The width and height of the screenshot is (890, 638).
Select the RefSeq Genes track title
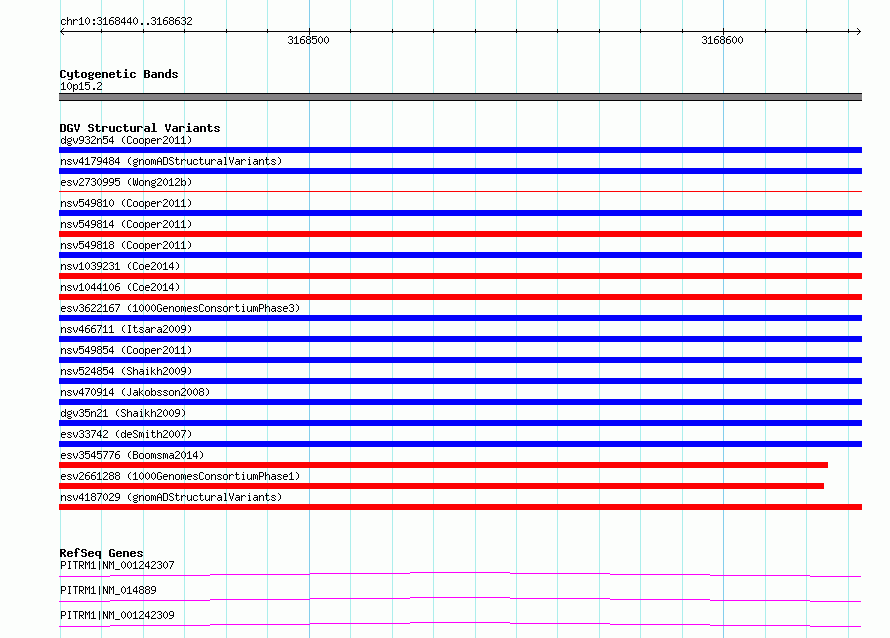(101, 553)
